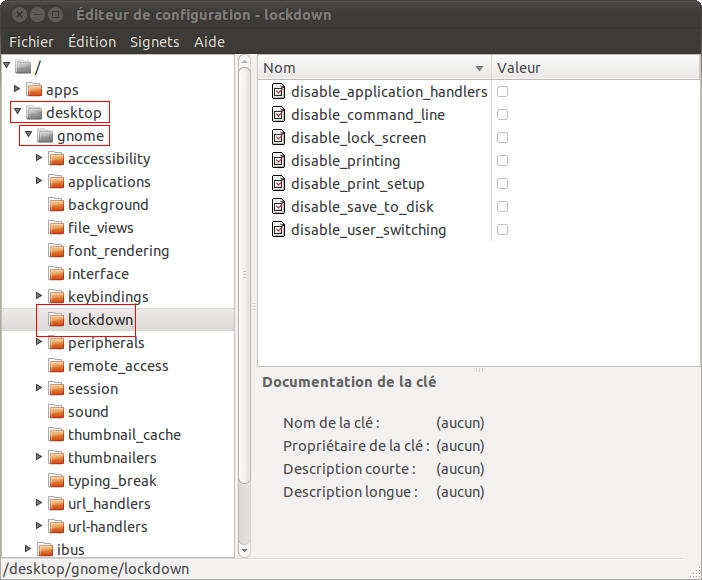Expand the peripherals folder arrow
The image size is (702, 580).
coord(39,342)
